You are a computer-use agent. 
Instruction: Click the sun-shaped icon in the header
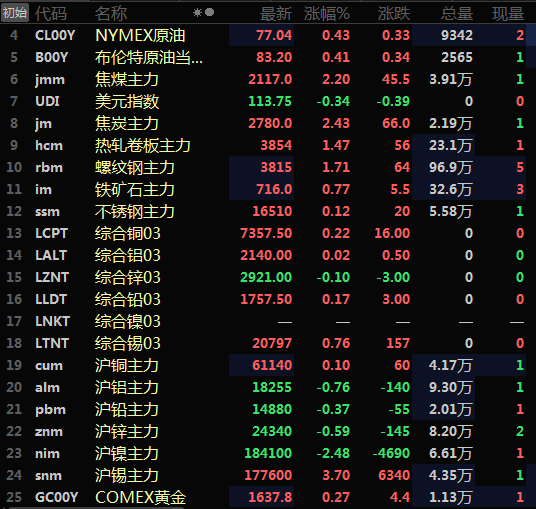tap(197, 13)
